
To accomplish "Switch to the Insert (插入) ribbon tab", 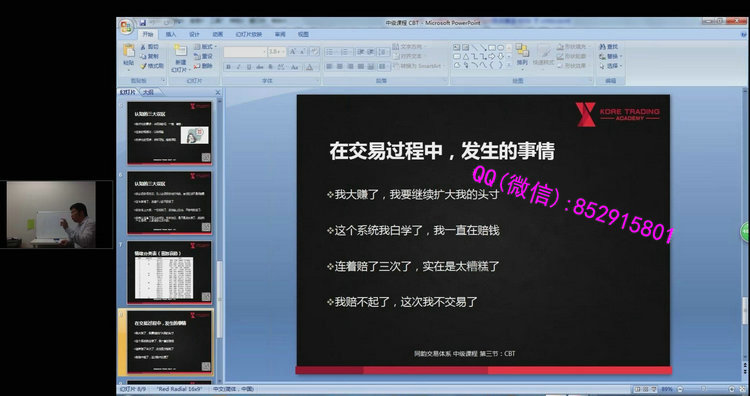I will [x=171, y=34].
